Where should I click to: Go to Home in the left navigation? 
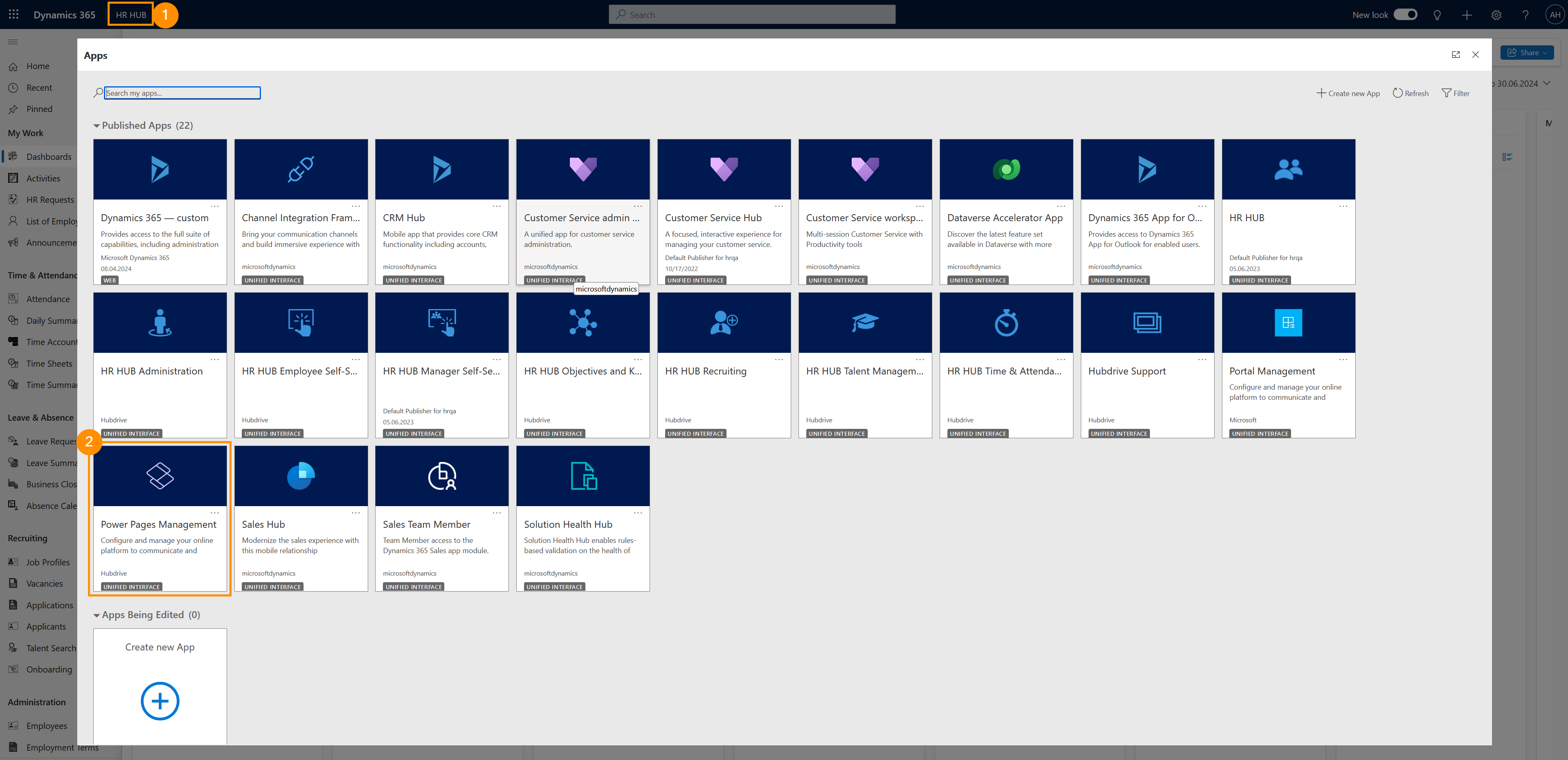(x=38, y=66)
